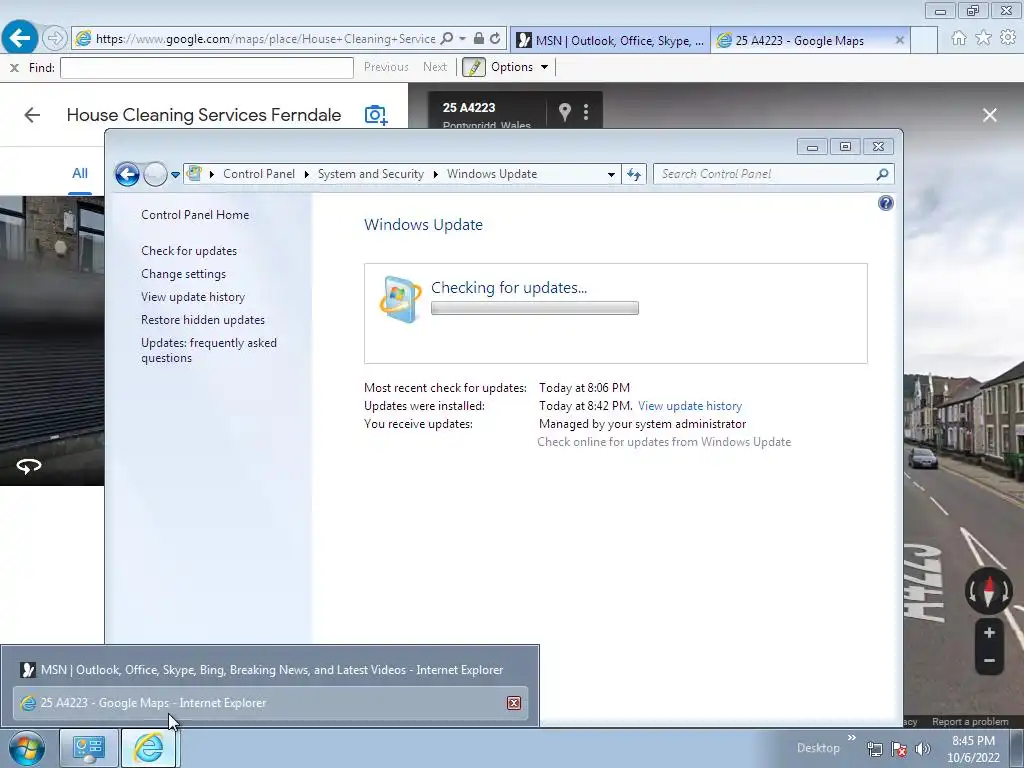Click the search magnifier in IE address bar
Screen dimensions: 1024x768
[447, 39]
